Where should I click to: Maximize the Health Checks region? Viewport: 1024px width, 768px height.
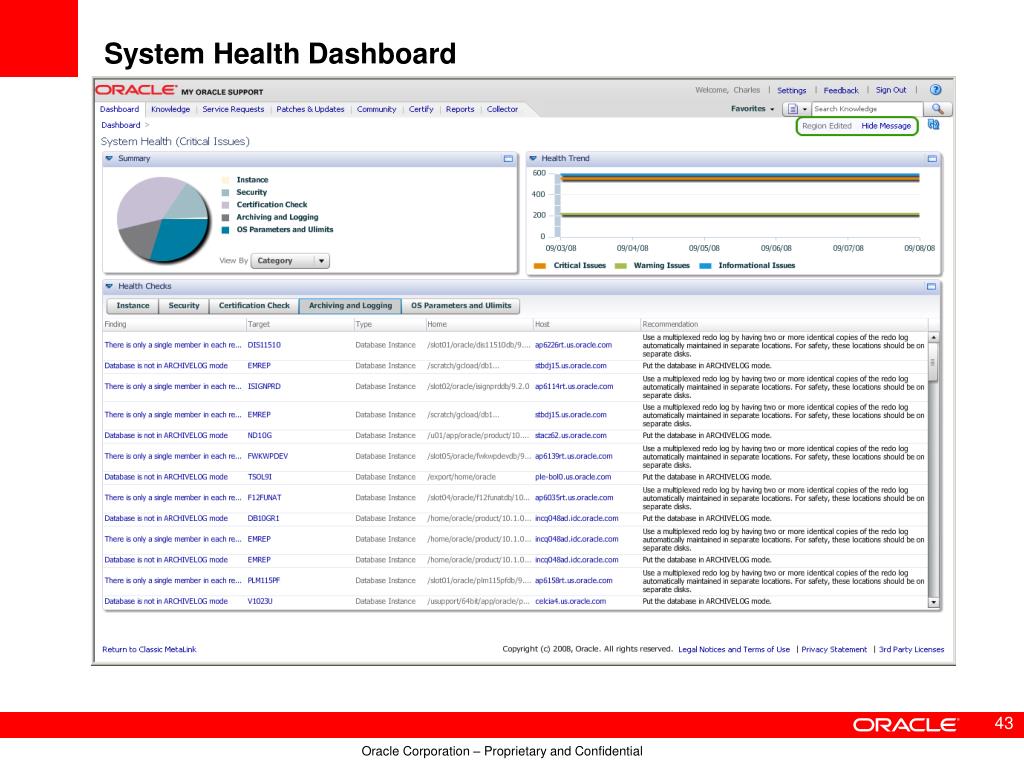pyautogui.click(x=931, y=287)
